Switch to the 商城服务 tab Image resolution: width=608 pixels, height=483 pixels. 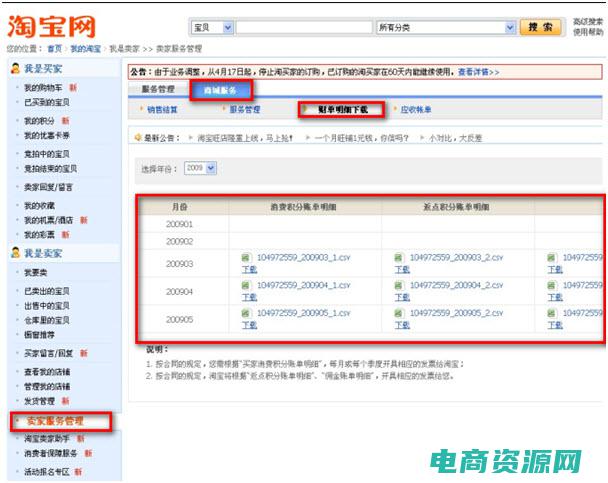(221, 90)
